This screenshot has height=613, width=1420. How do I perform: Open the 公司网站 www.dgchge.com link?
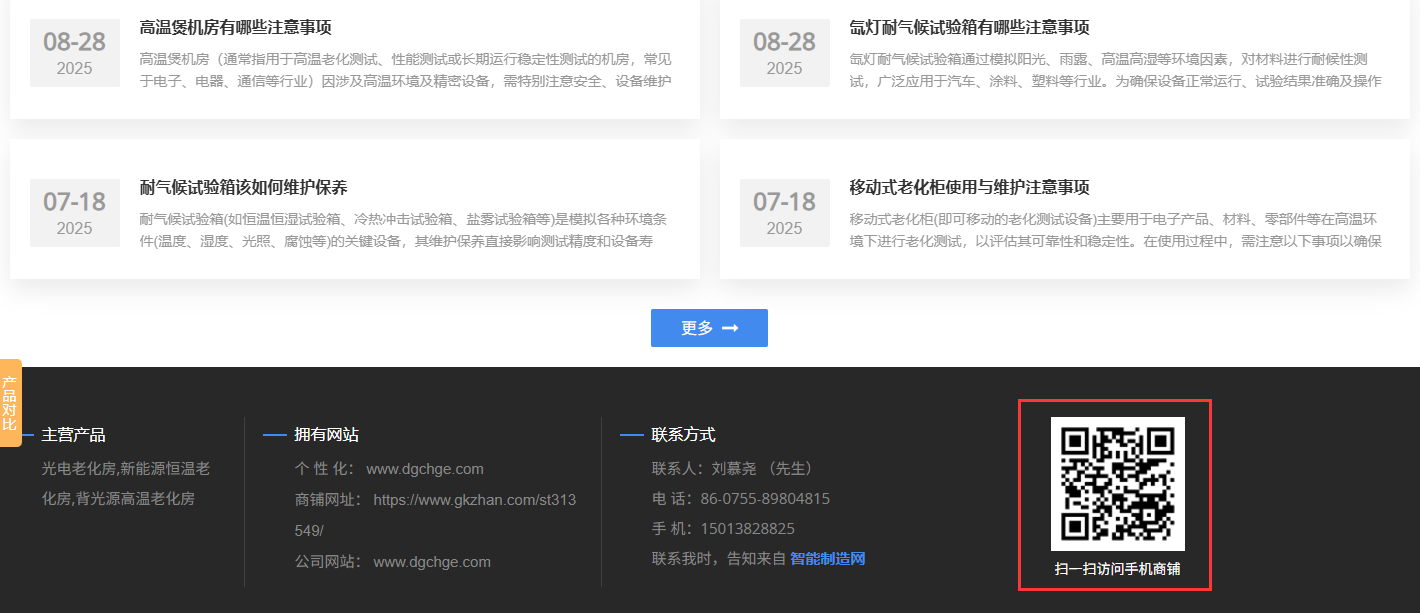click(432, 562)
